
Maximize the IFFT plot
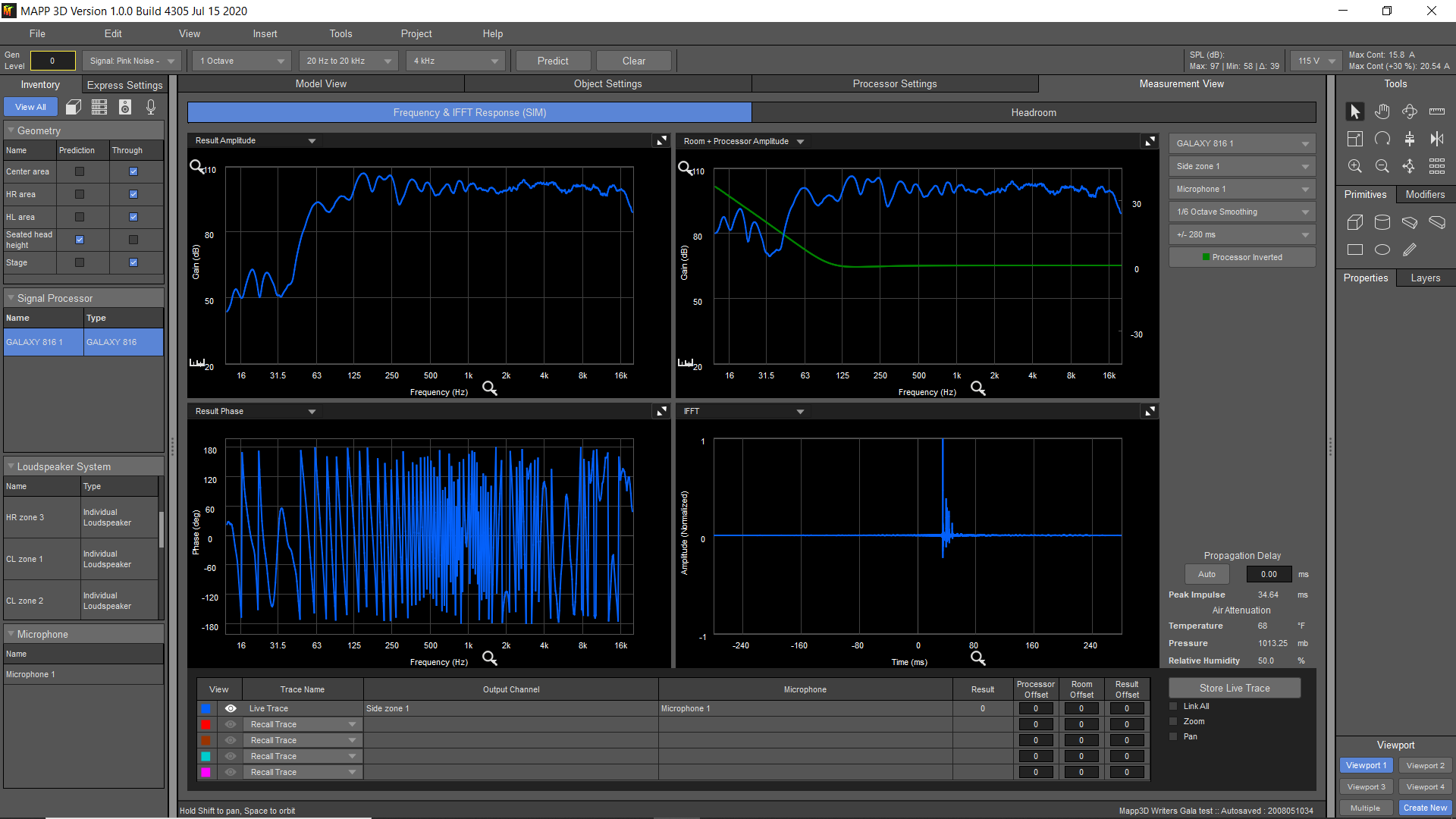click(1150, 411)
